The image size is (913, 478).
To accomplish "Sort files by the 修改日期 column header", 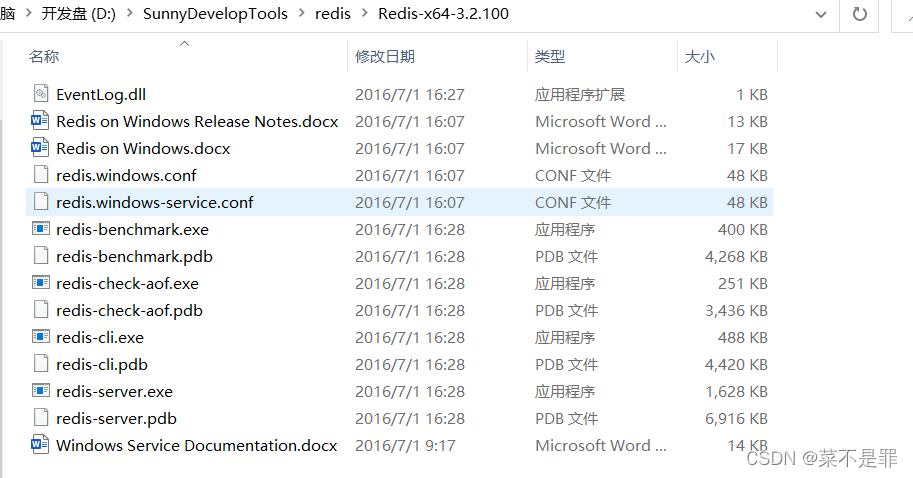I will (385, 56).
